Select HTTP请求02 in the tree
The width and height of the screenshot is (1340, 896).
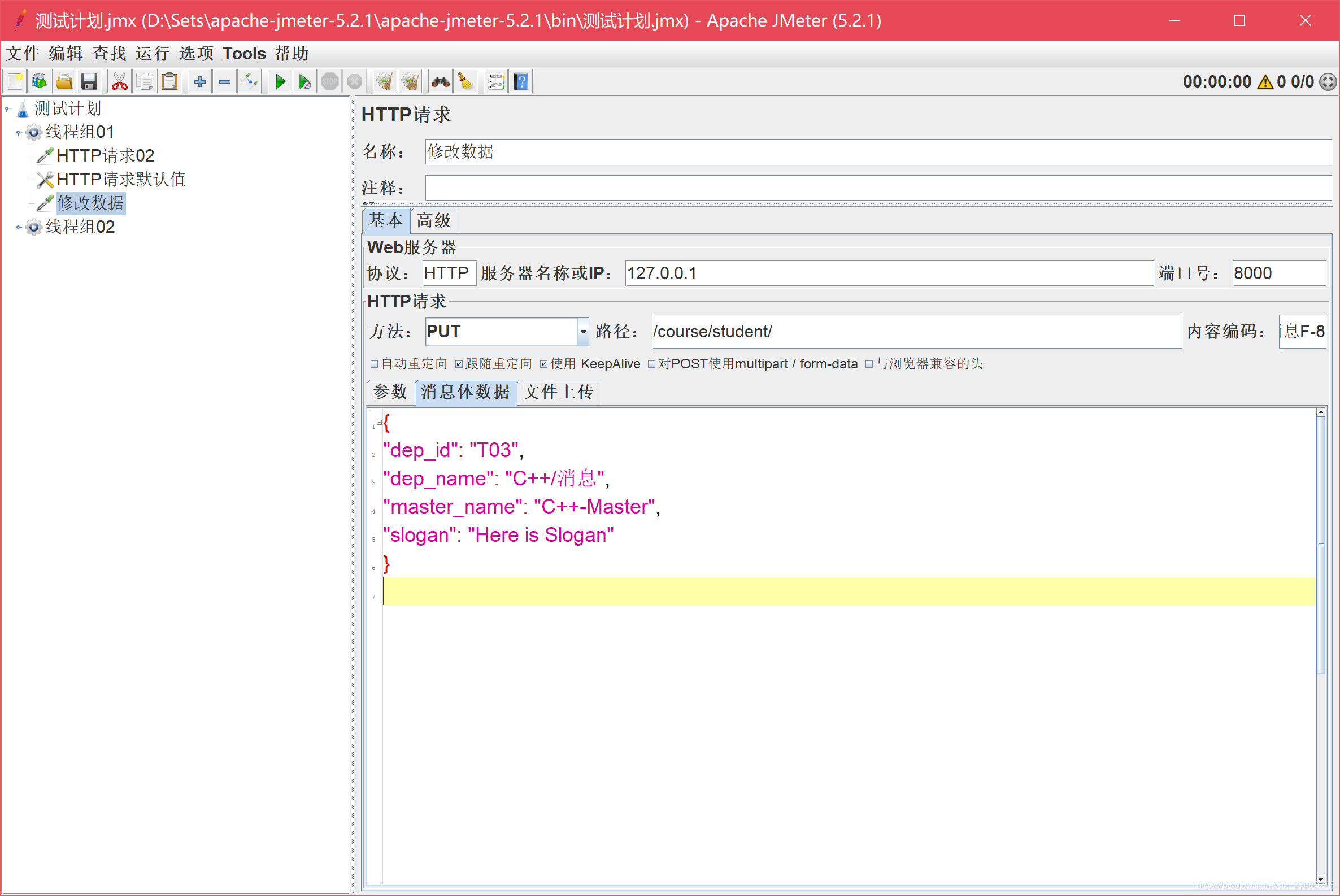[106, 155]
